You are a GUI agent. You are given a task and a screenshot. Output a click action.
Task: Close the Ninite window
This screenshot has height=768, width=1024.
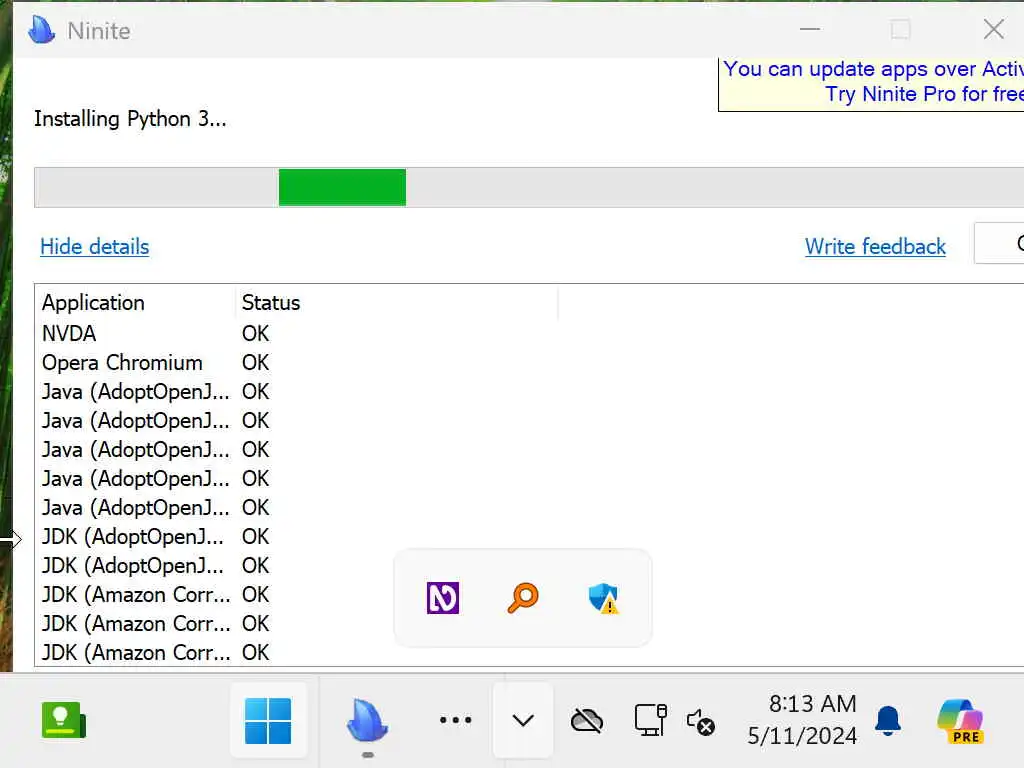click(x=993, y=29)
